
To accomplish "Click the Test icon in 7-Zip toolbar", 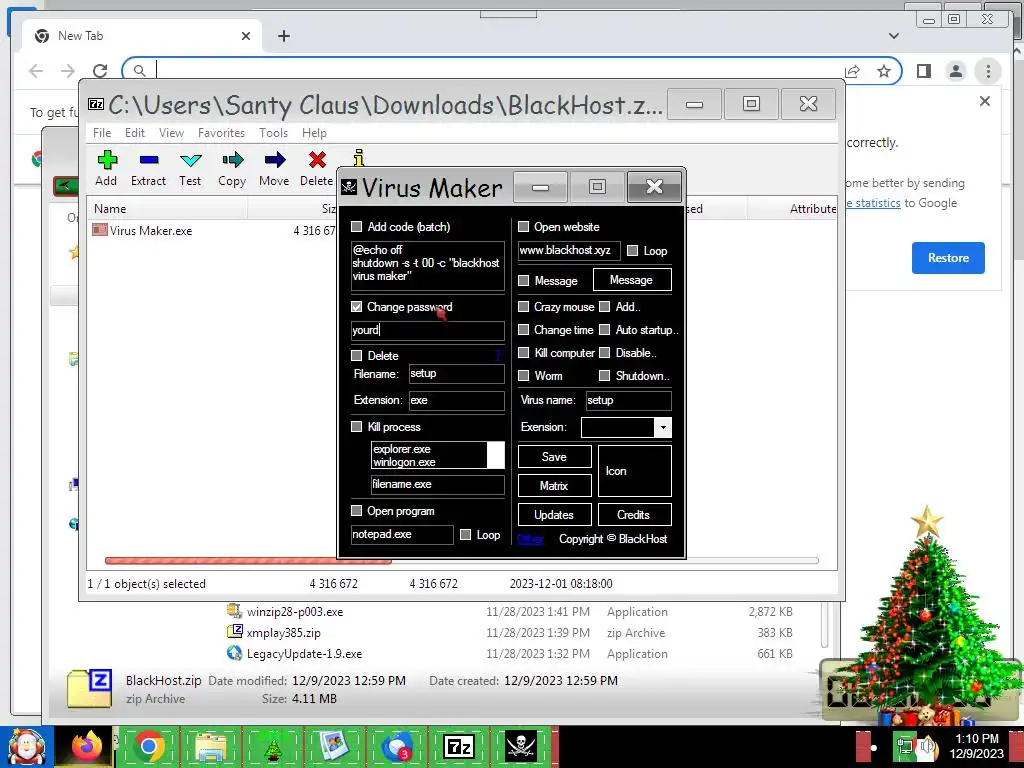I will 191,160.
